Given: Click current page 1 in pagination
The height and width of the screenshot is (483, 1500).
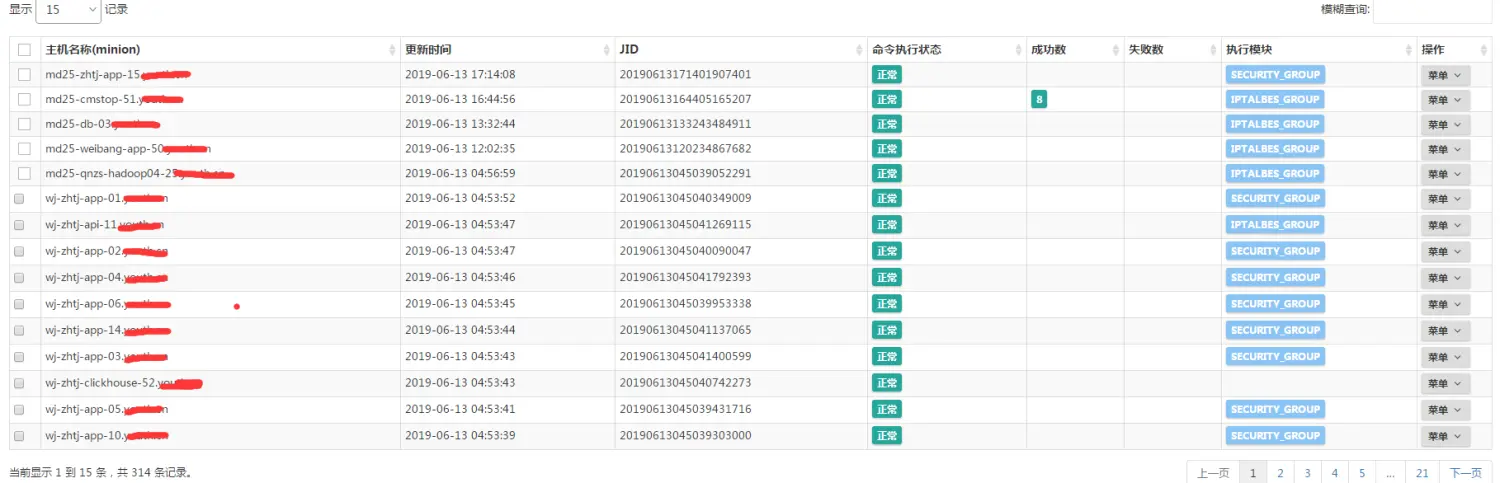Looking at the screenshot, I should tap(1253, 473).
